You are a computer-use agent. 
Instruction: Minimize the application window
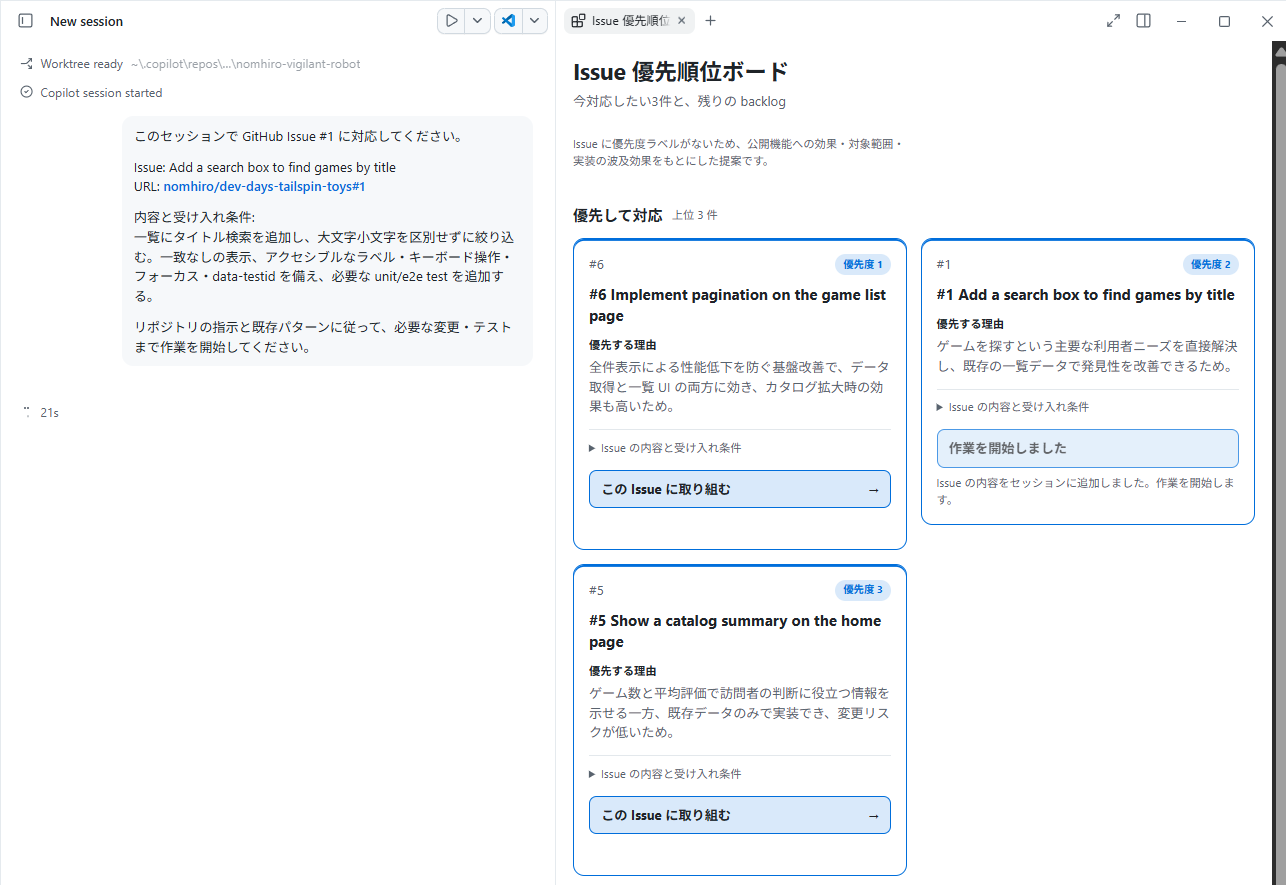(1181, 21)
